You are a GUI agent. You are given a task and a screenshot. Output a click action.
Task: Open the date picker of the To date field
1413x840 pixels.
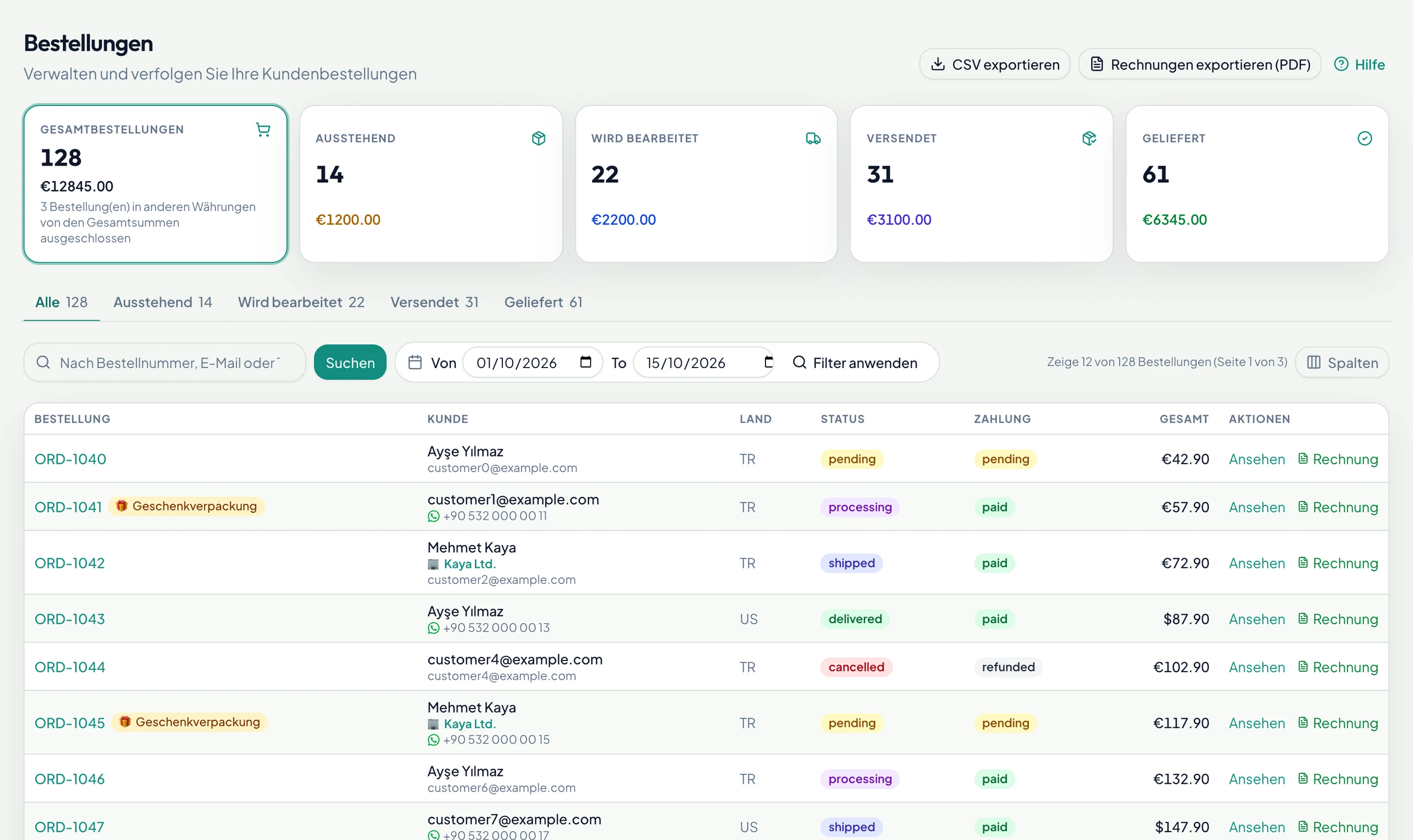click(768, 361)
